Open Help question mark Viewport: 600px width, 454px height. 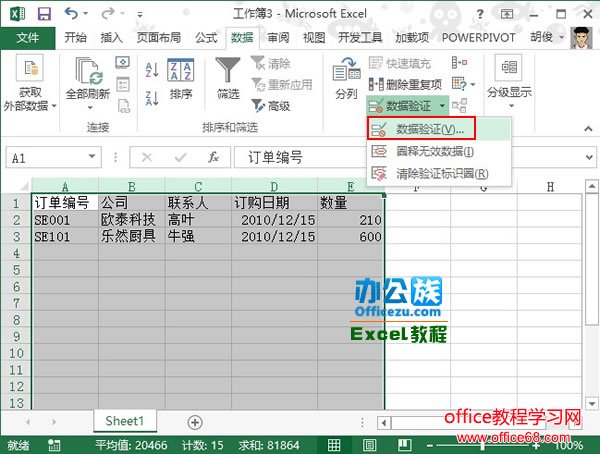point(479,15)
